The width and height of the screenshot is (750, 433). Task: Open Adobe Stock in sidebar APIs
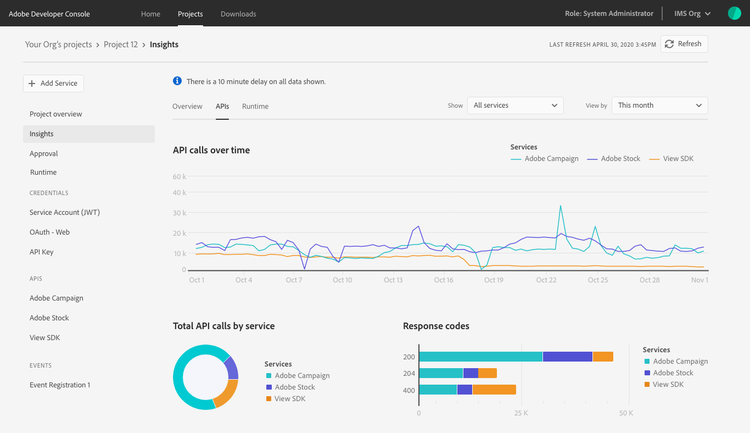(x=49, y=318)
